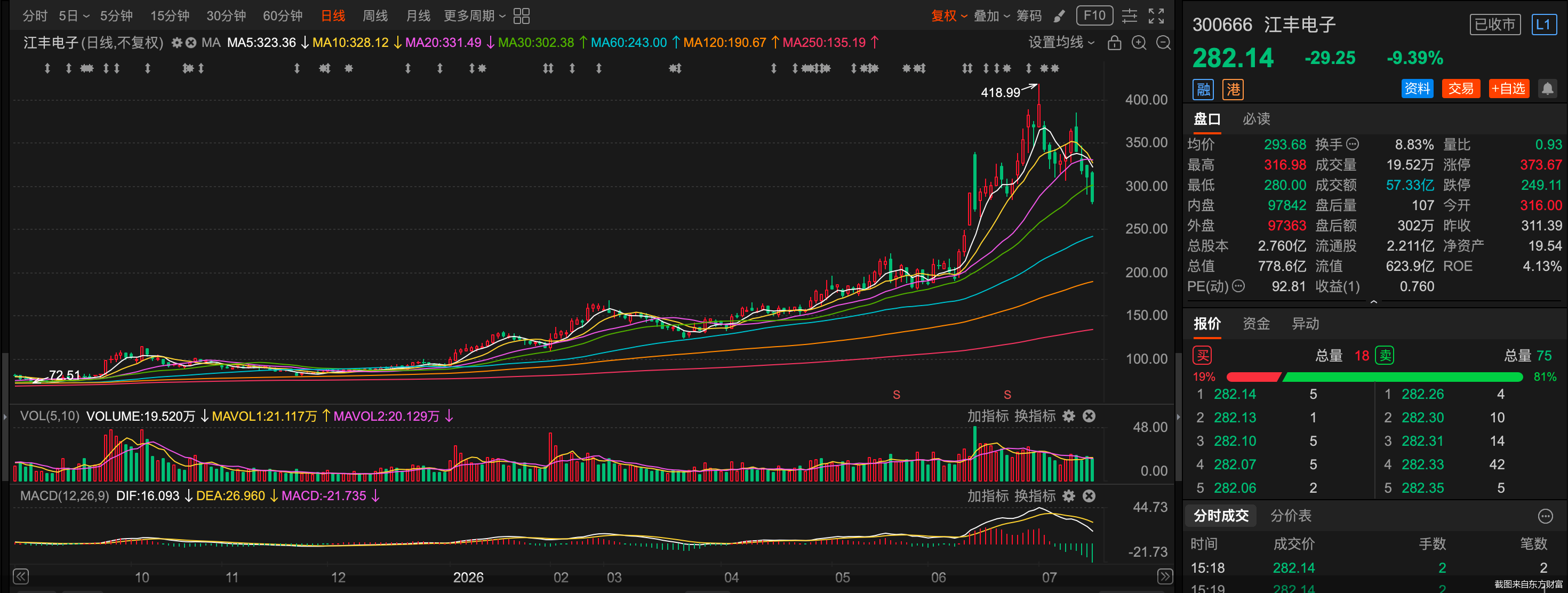Open VOL indicator gear settings
The height and width of the screenshot is (593, 1568).
click(x=1069, y=416)
